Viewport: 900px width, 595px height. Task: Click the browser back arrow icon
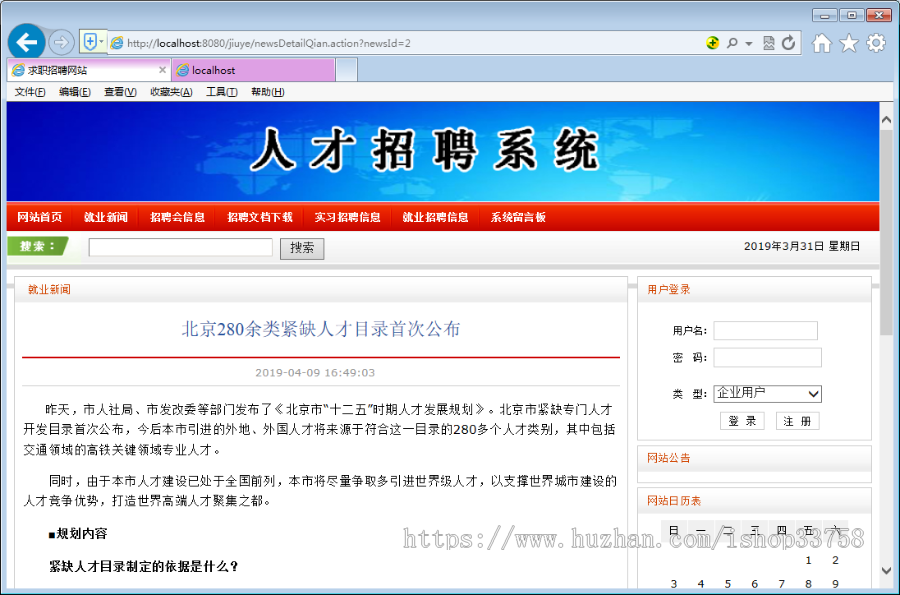point(25,41)
